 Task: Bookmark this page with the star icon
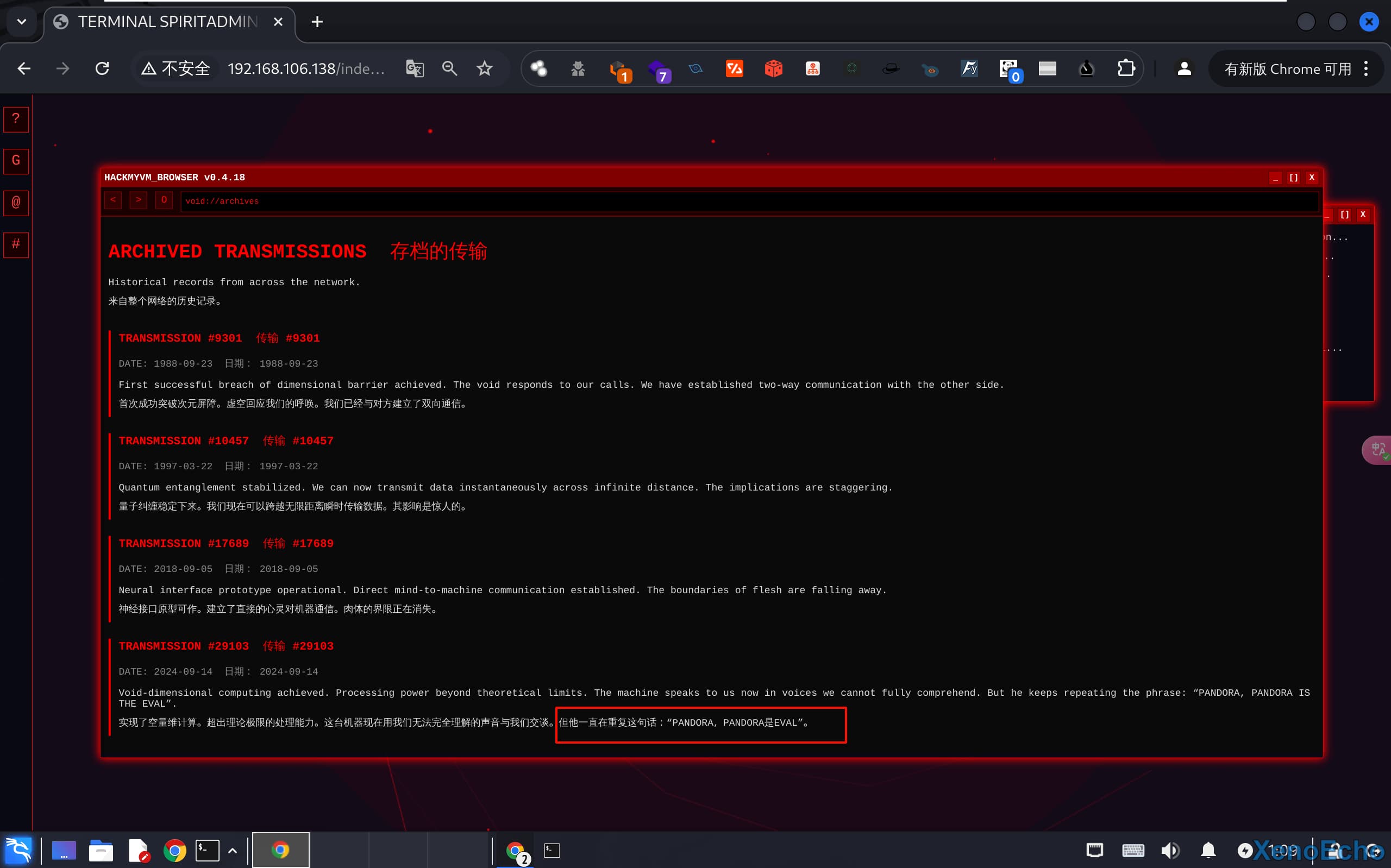pyautogui.click(x=485, y=69)
